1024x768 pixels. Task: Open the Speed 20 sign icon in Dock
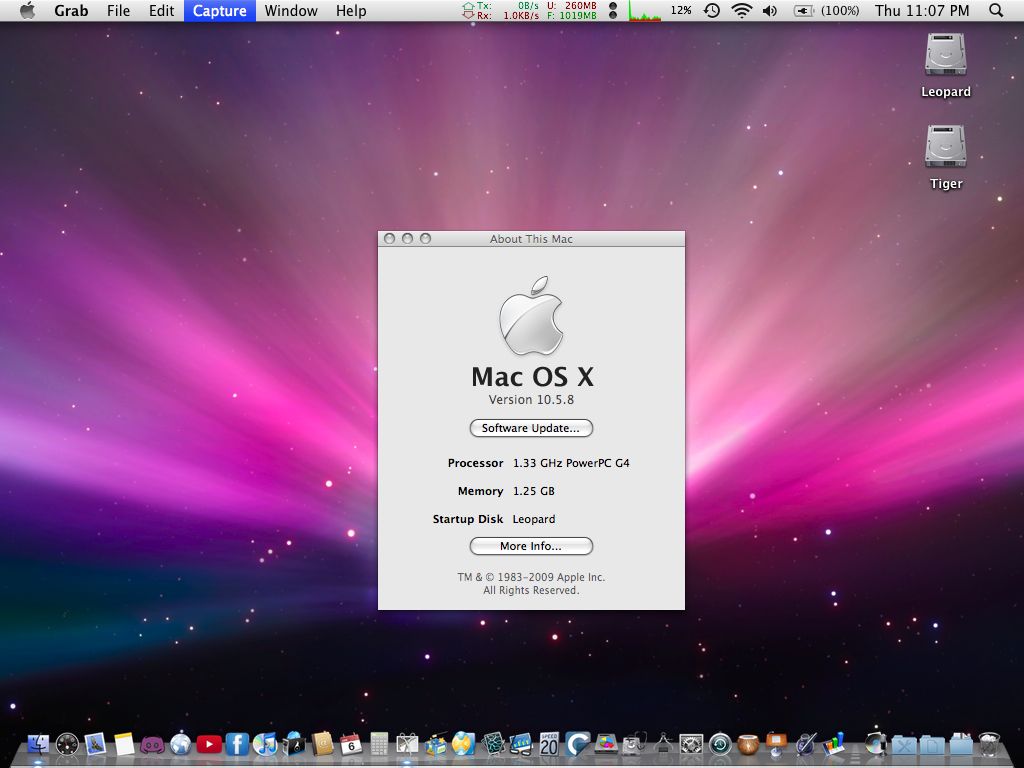click(x=549, y=744)
